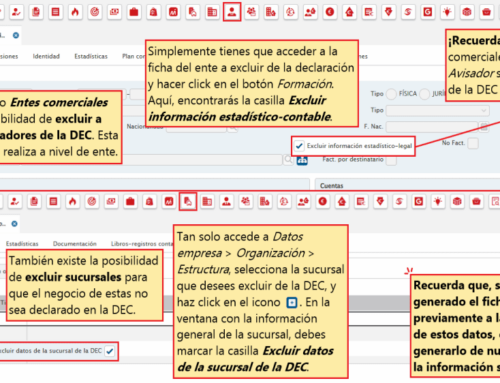The width and height of the screenshot is (500, 383).
Task: Toggle Fact. por destinatario checkbox
Action: (391, 161)
